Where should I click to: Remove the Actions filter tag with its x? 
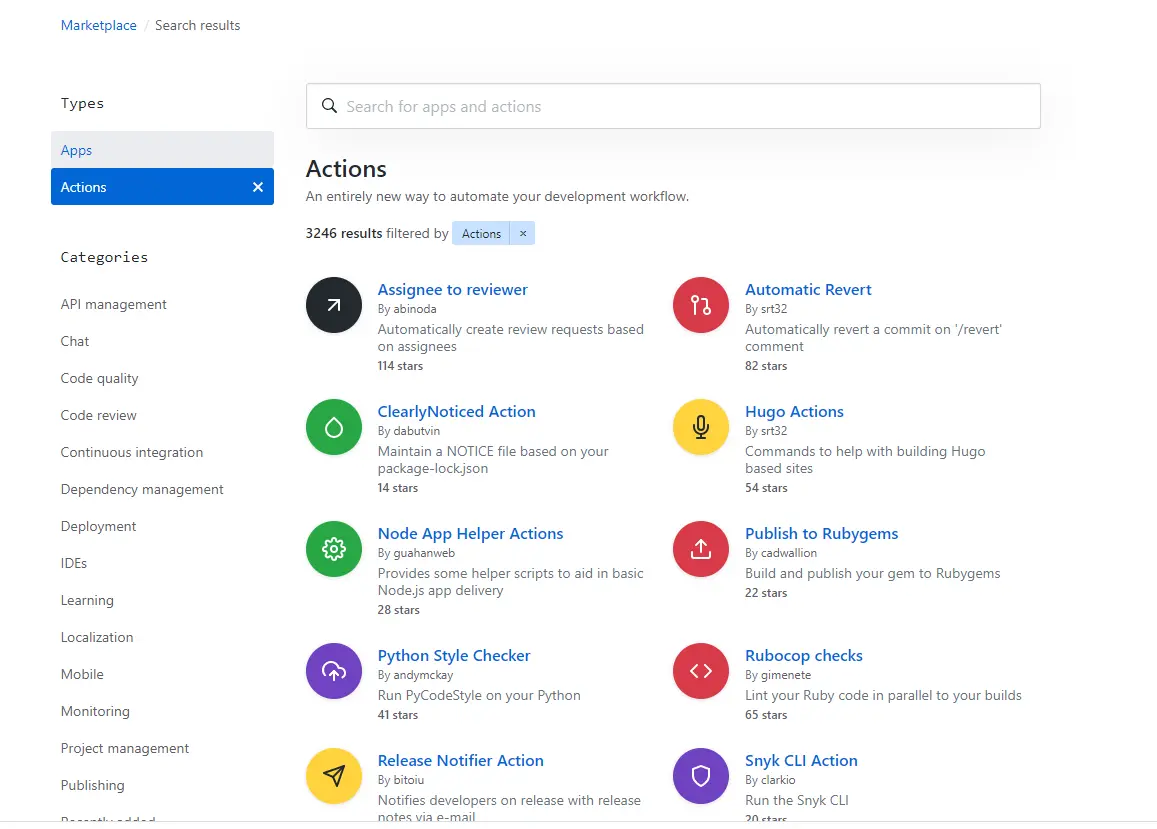click(x=522, y=233)
